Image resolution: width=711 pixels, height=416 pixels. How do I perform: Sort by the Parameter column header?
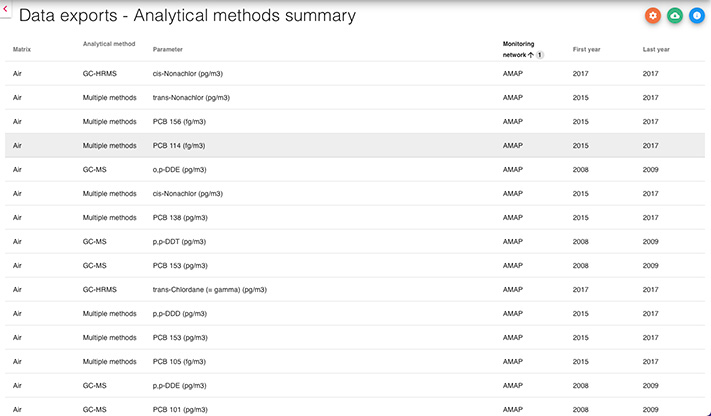(x=167, y=49)
